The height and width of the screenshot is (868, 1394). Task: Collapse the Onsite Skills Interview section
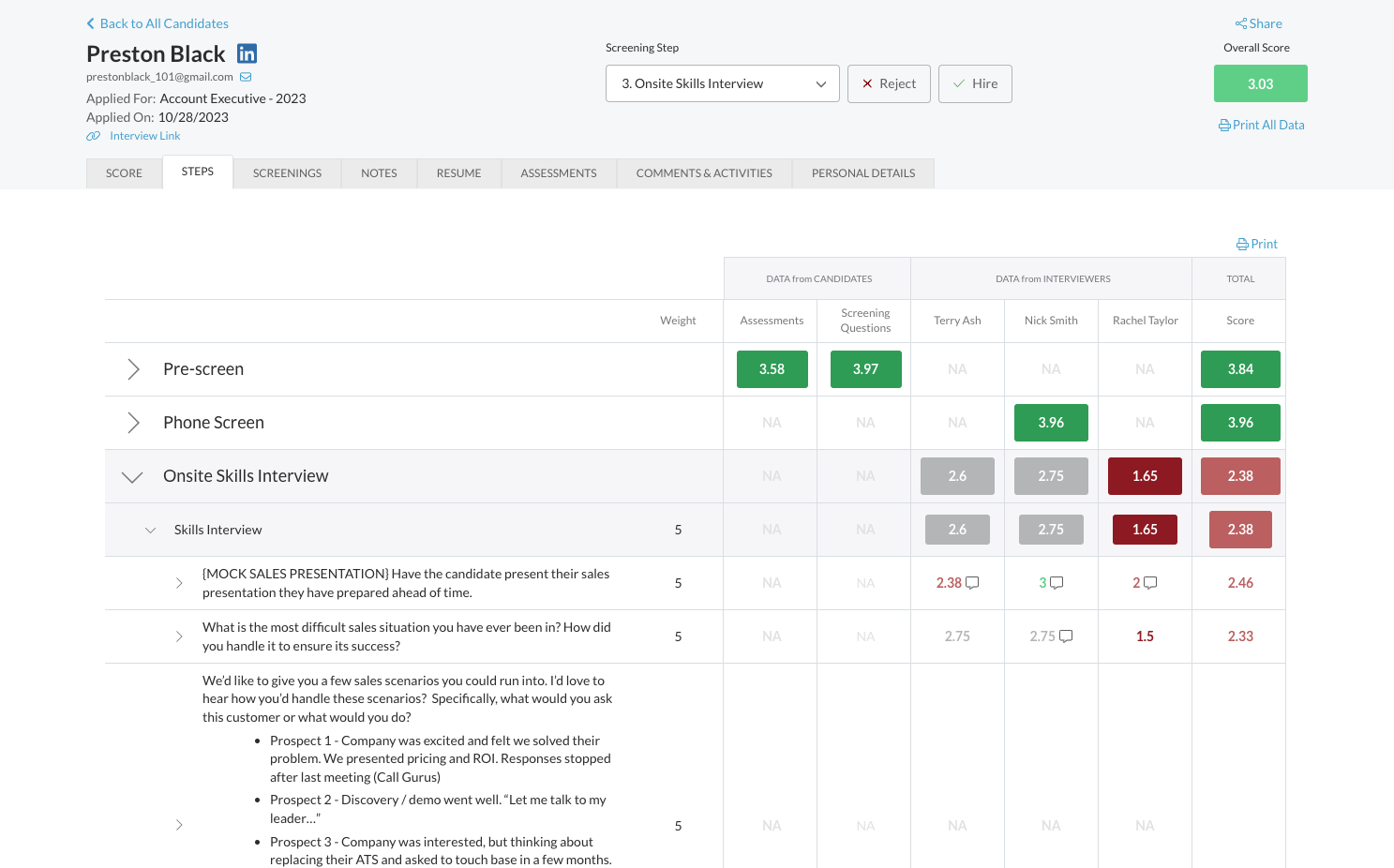coord(132,476)
